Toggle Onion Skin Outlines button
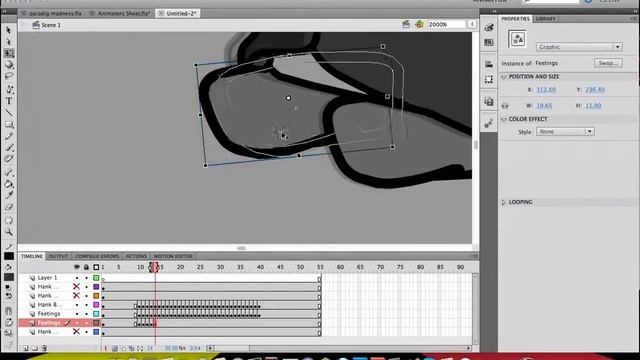This screenshot has height=360, width=640. click(x=123, y=348)
